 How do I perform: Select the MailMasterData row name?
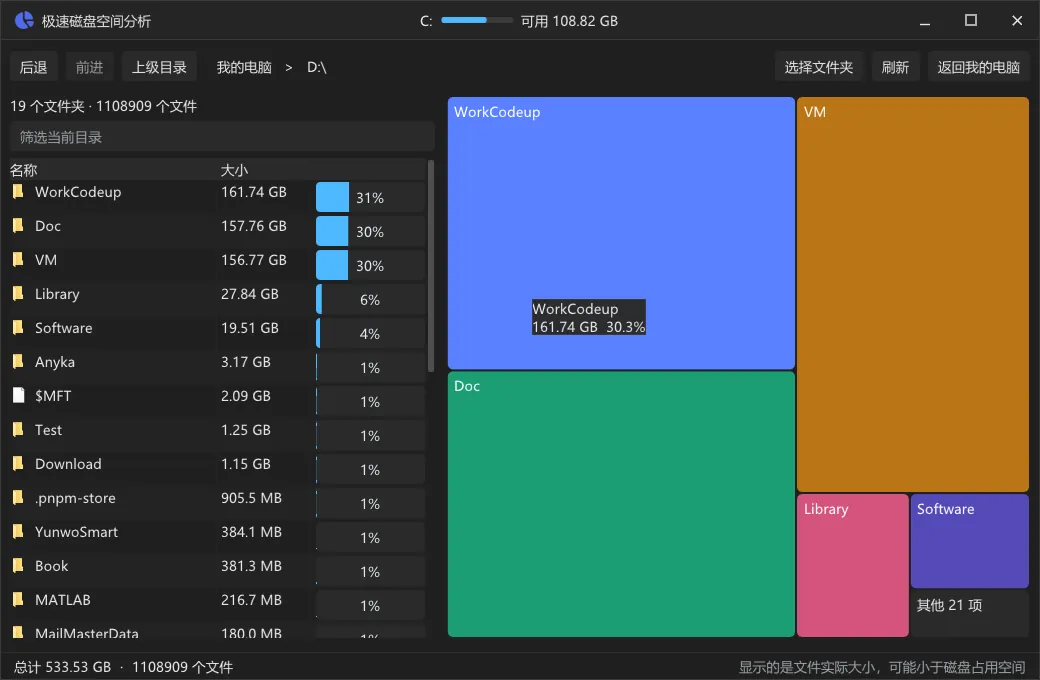pos(87,633)
